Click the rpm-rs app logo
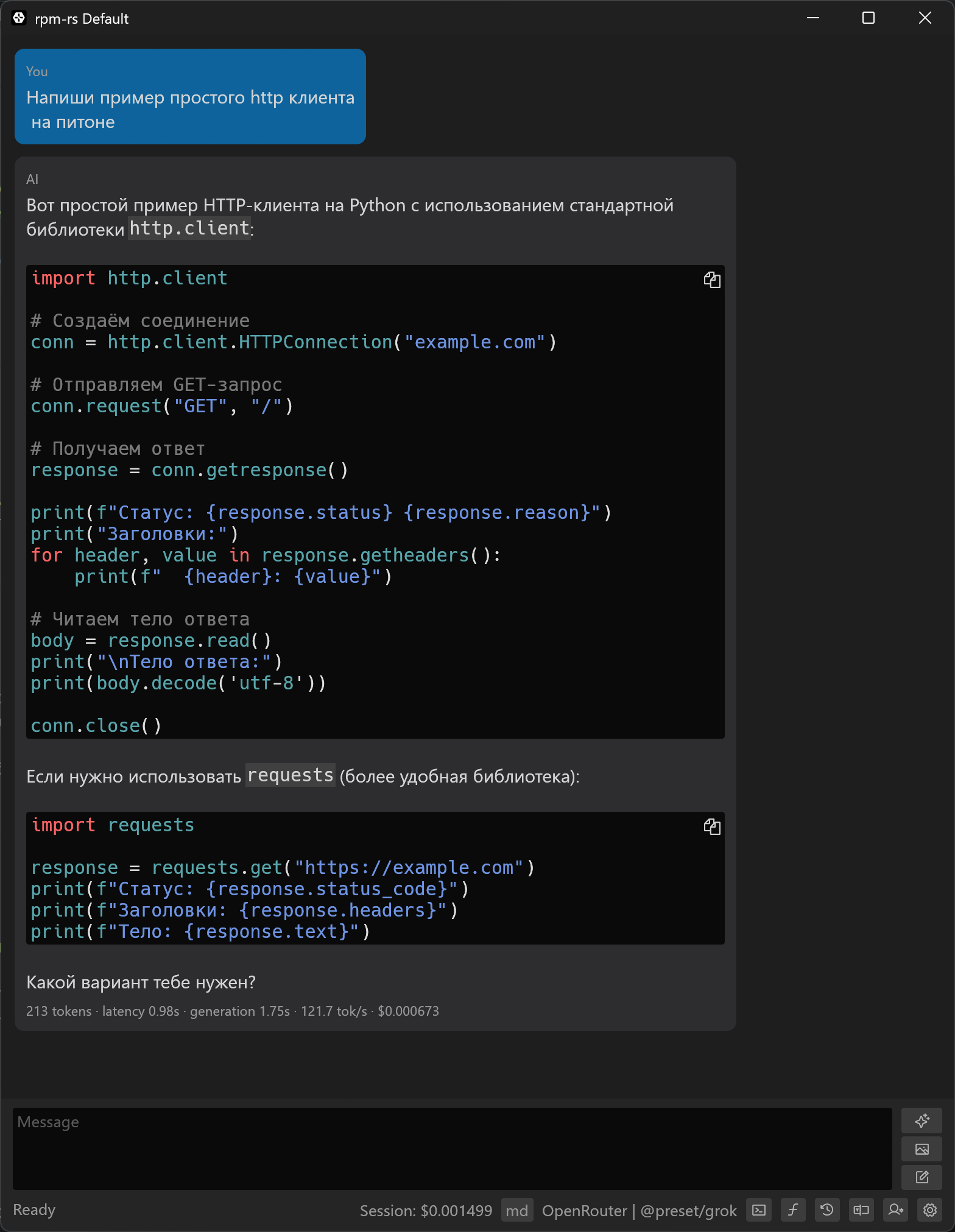955x1232 pixels. (x=19, y=18)
